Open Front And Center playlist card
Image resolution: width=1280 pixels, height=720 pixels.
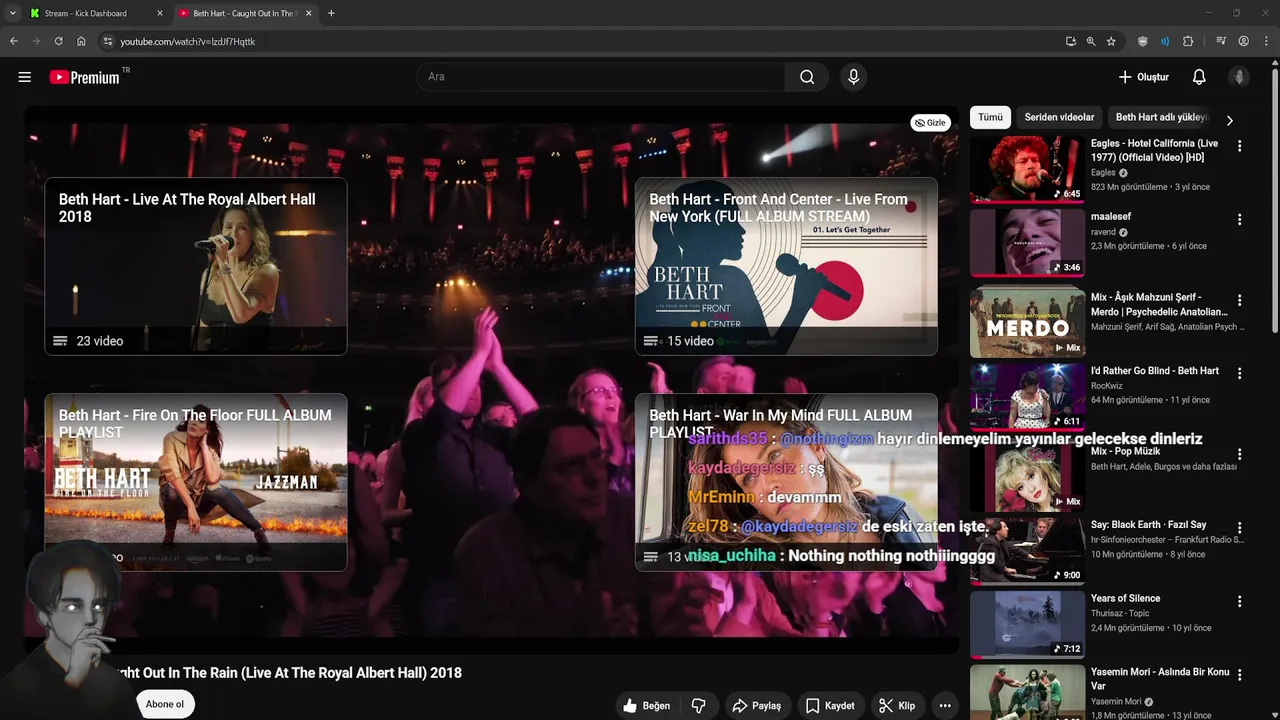[786, 266]
